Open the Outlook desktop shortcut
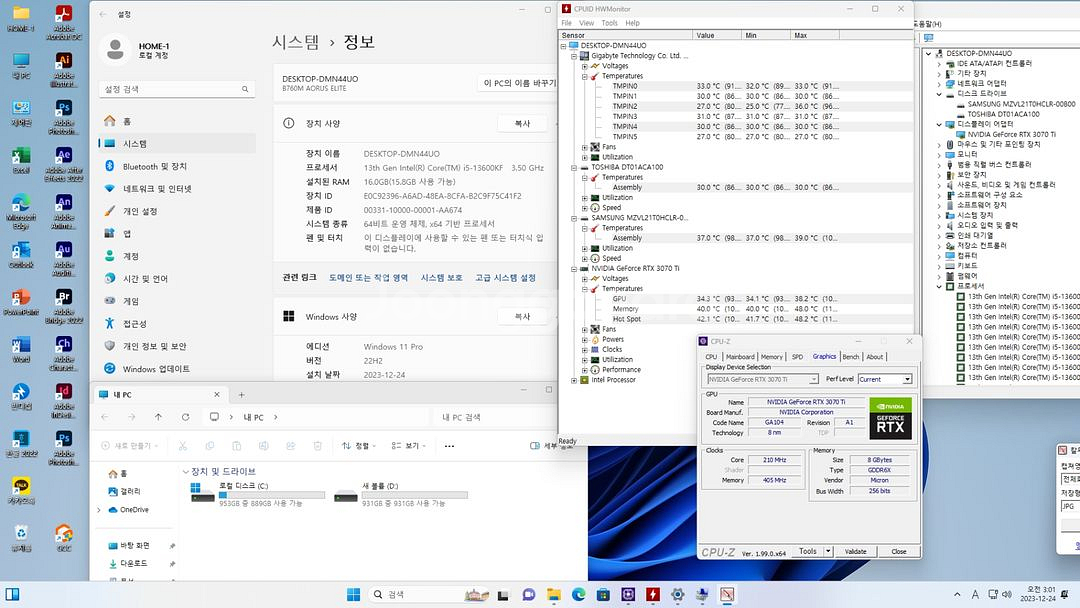The image size is (1080, 608). (21, 254)
